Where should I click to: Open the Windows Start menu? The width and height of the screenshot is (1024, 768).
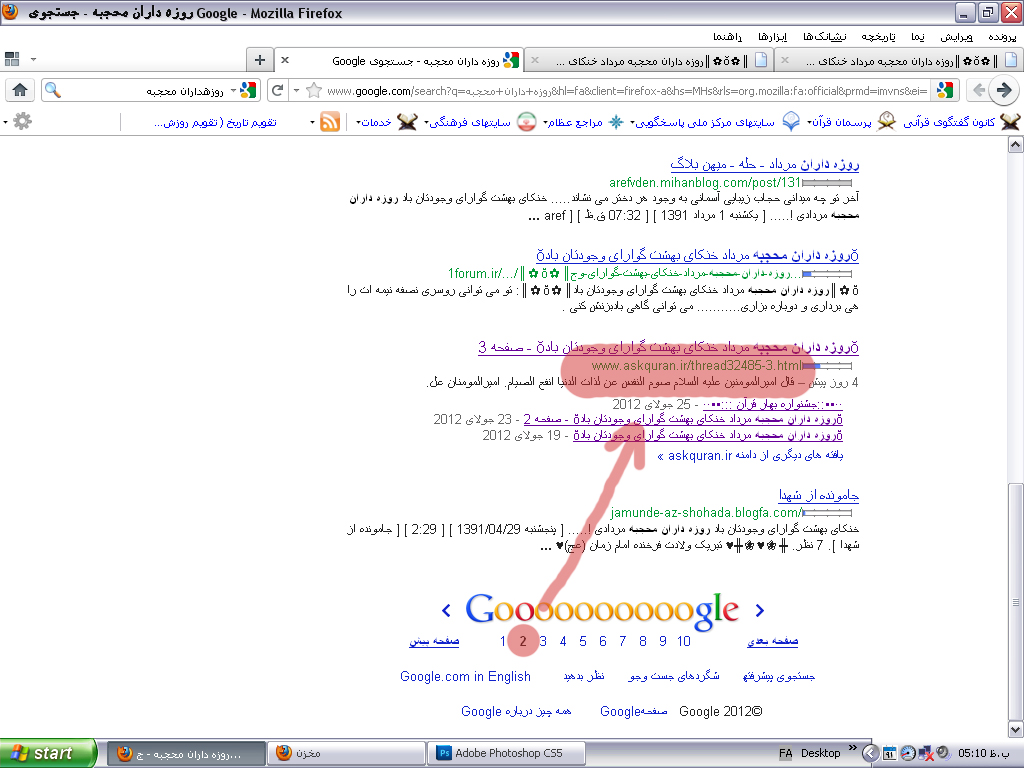pyautogui.click(x=48, y=753)
